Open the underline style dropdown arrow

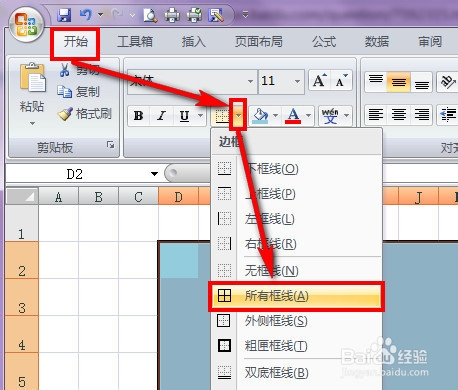click(x=200, y=116)
